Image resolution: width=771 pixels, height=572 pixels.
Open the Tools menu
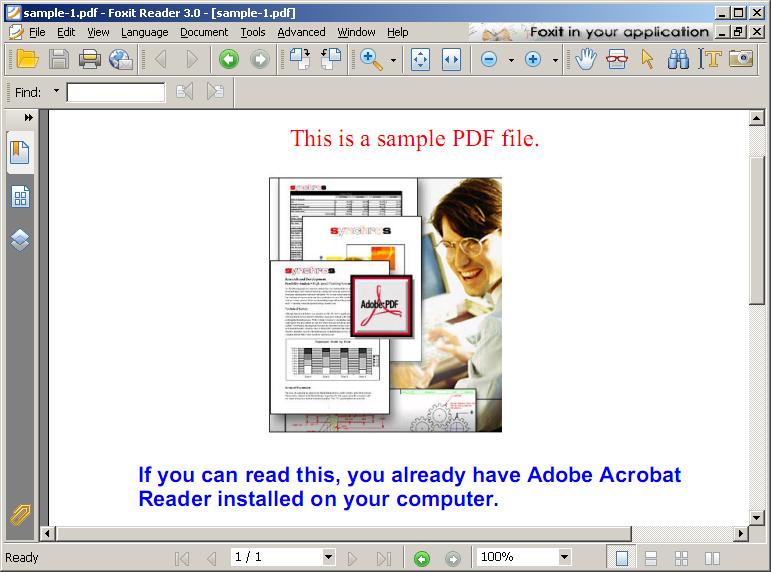point(253,32)
